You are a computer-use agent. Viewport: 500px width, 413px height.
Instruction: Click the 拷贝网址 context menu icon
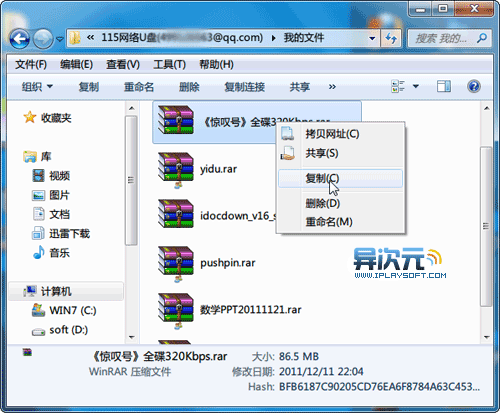(288, 133)
